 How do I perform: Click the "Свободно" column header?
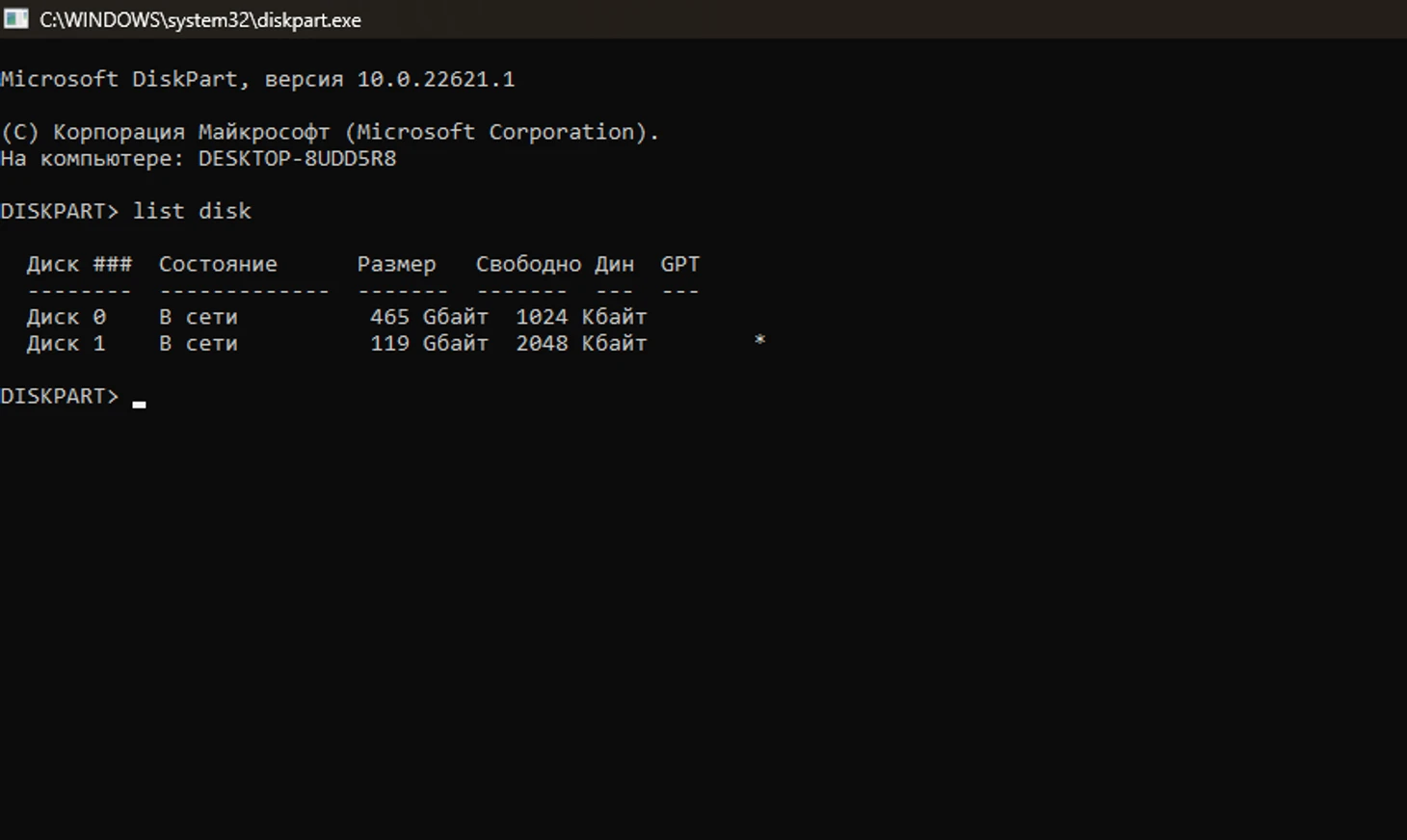pyautogui.click(x=528, y=264)
